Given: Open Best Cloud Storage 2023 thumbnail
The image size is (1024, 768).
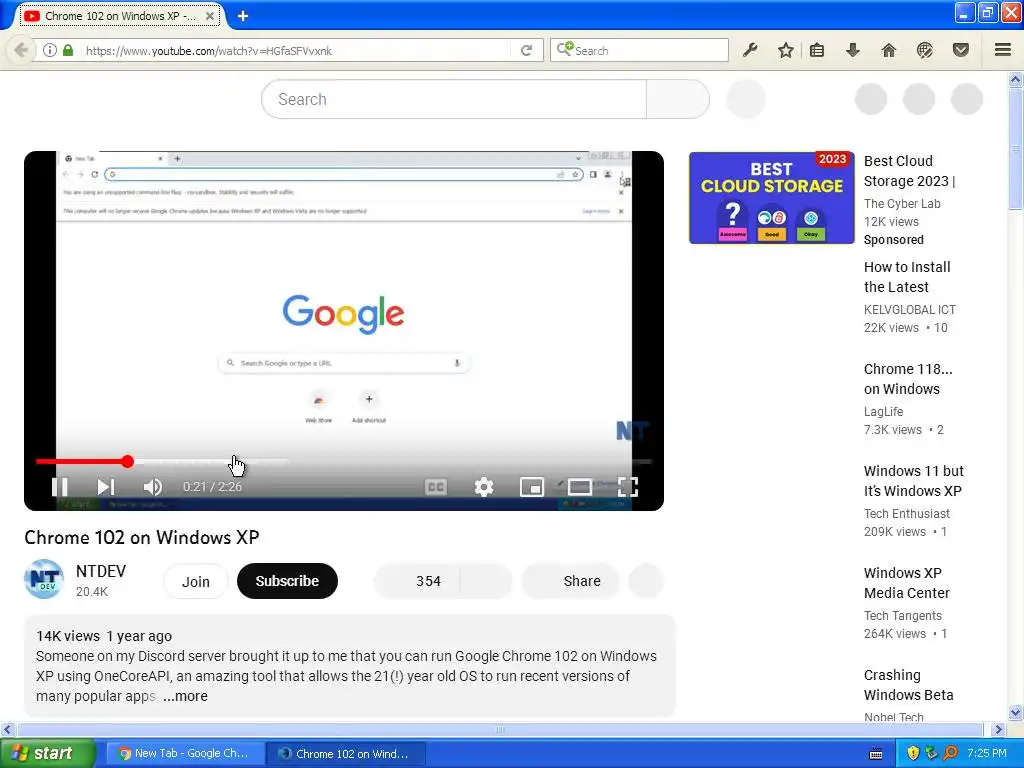Looking at the screenshot, I should [x=771, y=198].
